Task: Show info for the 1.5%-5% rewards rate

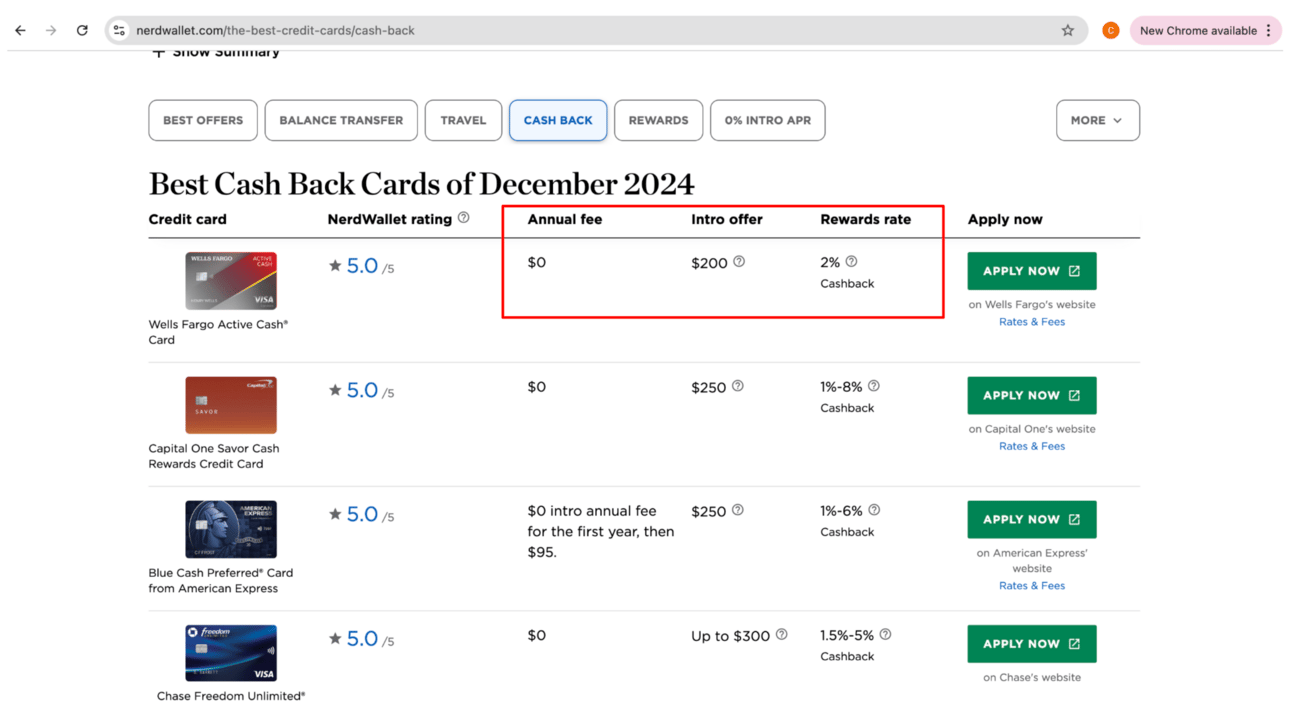Action: coord(885,634)
